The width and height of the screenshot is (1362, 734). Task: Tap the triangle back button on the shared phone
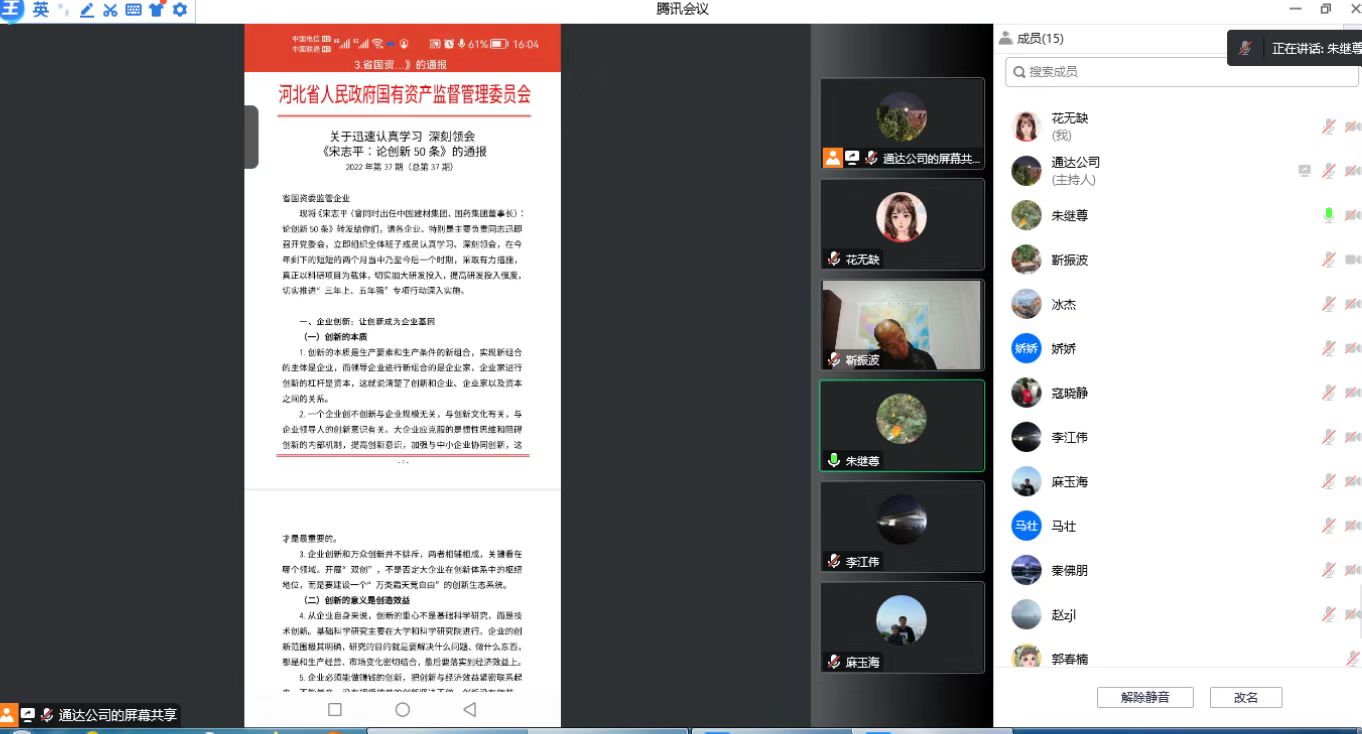(x=469, y=710)
